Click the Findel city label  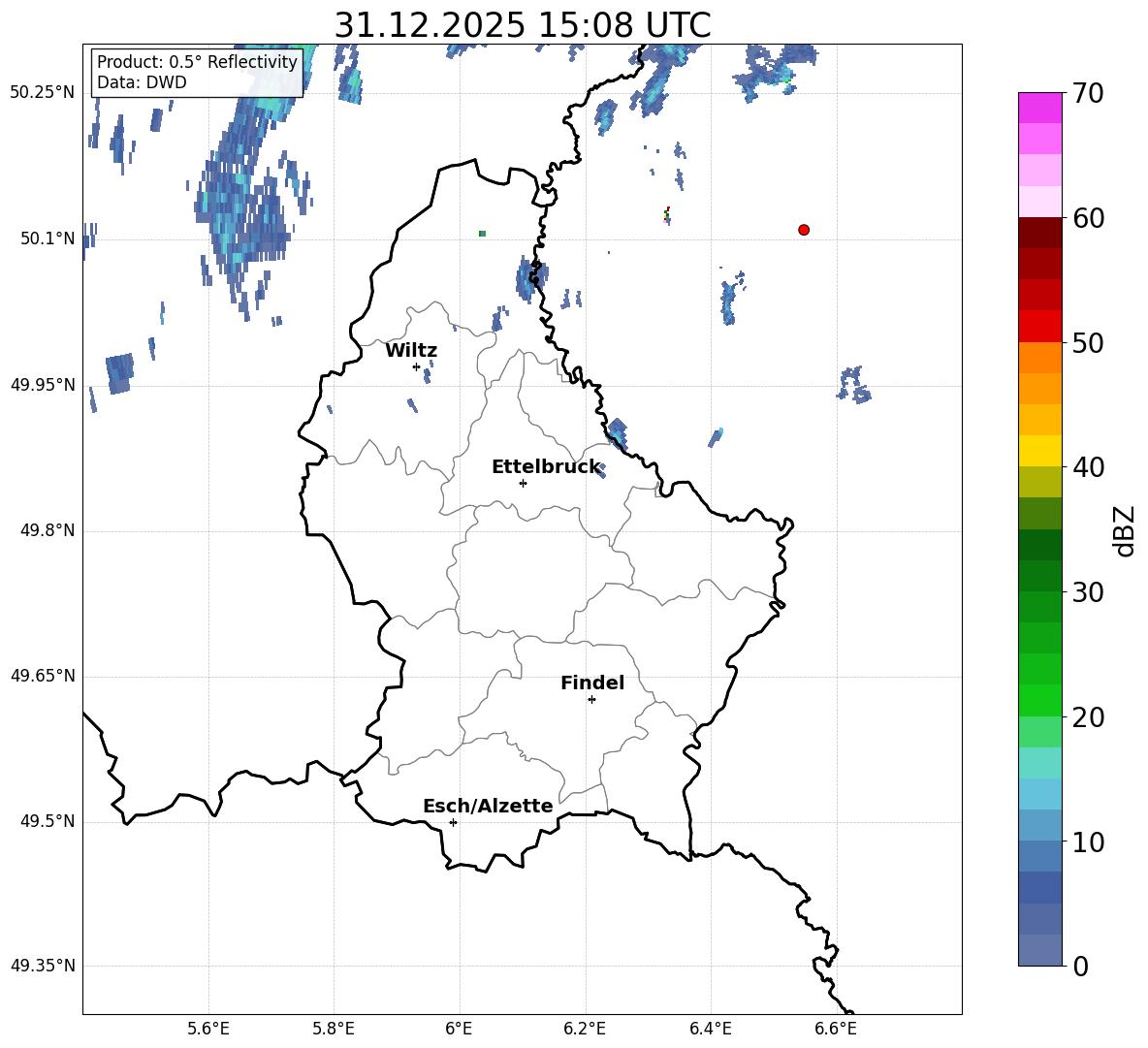point(592,683)
